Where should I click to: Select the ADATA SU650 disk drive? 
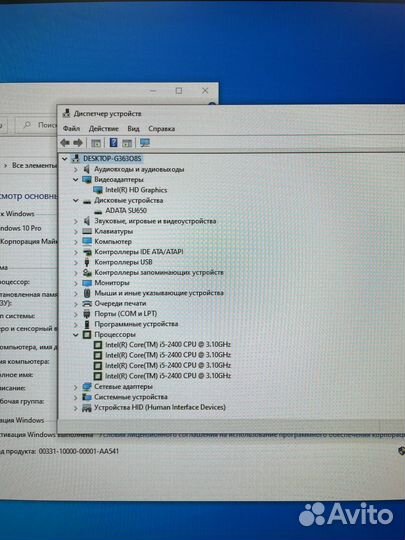click(126, 210)
